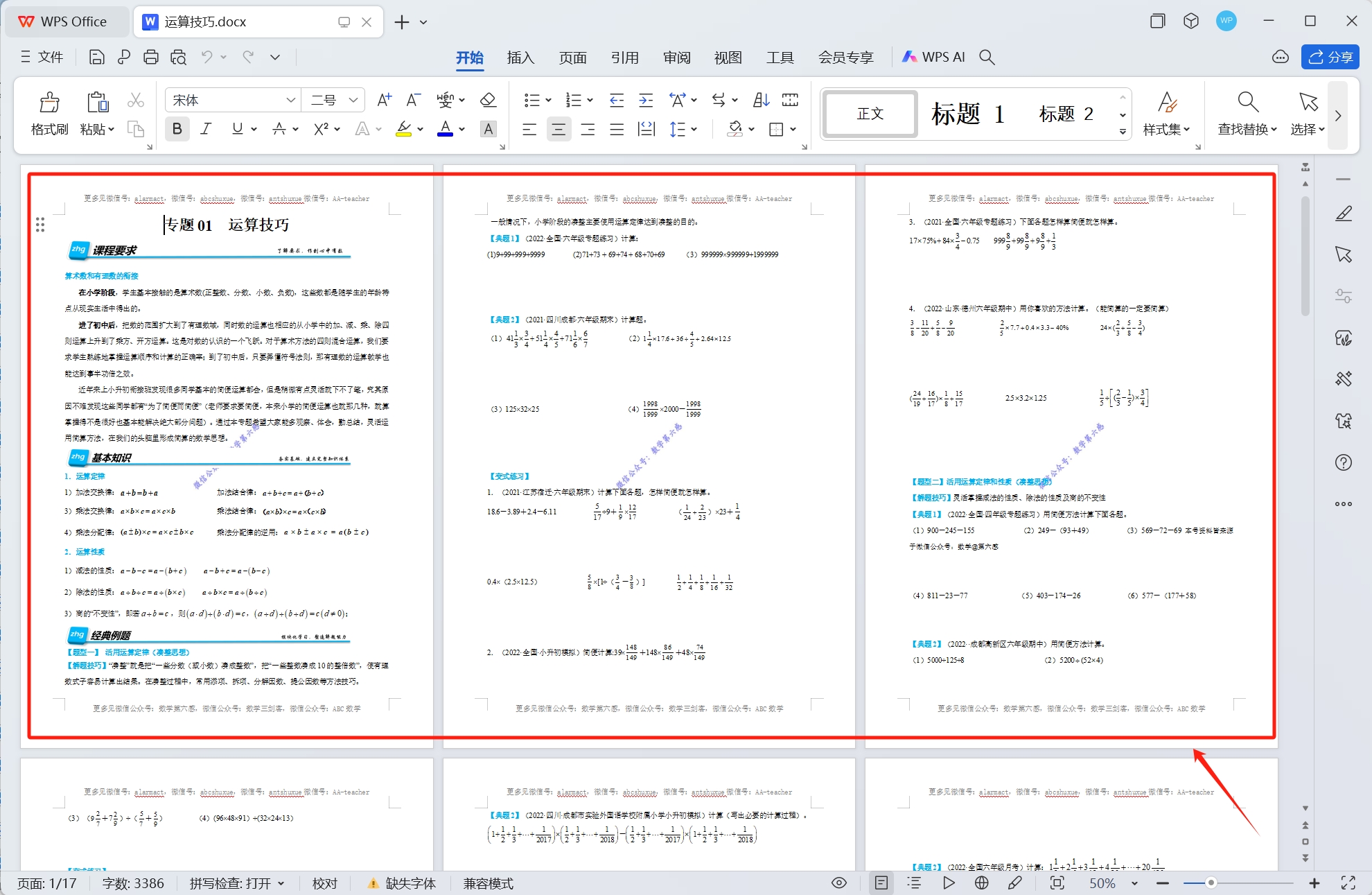
Task: Expand the zoom percentage dropdown 50%
Action: (1134, 883)
